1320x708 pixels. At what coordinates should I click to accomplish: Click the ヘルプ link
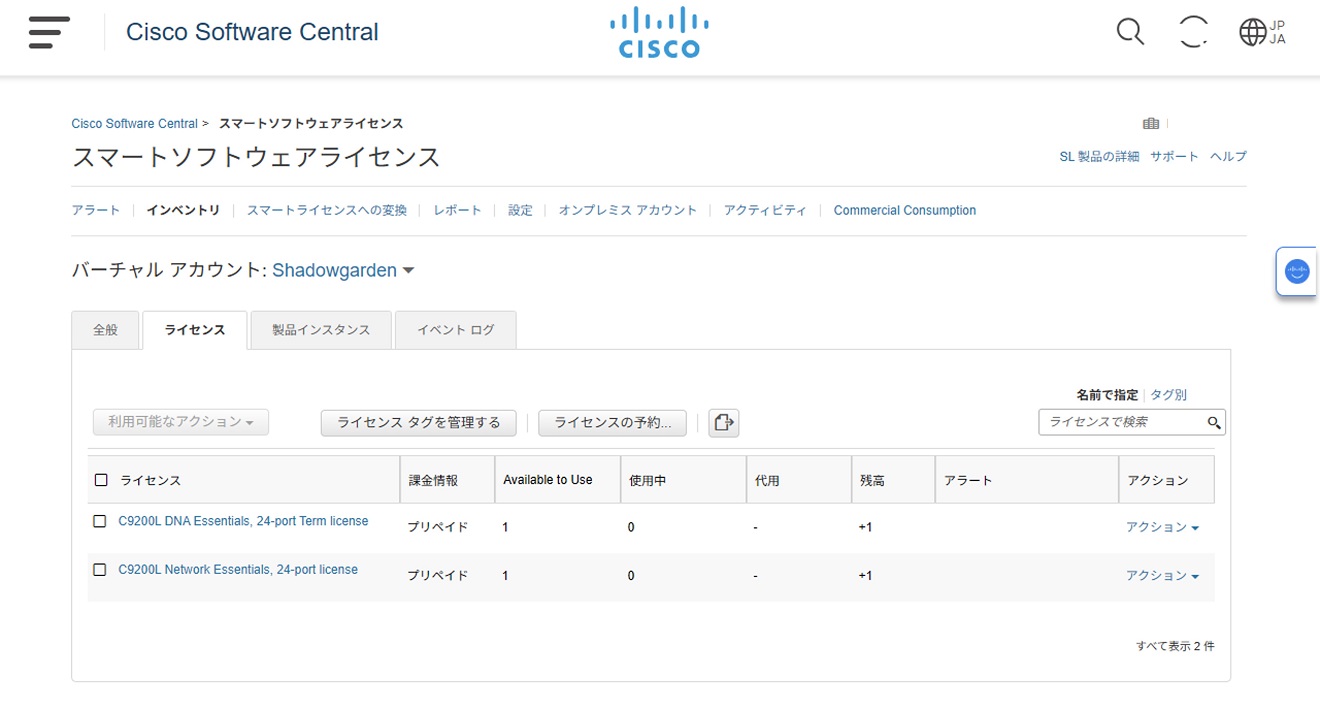[x=1228, y=156]
